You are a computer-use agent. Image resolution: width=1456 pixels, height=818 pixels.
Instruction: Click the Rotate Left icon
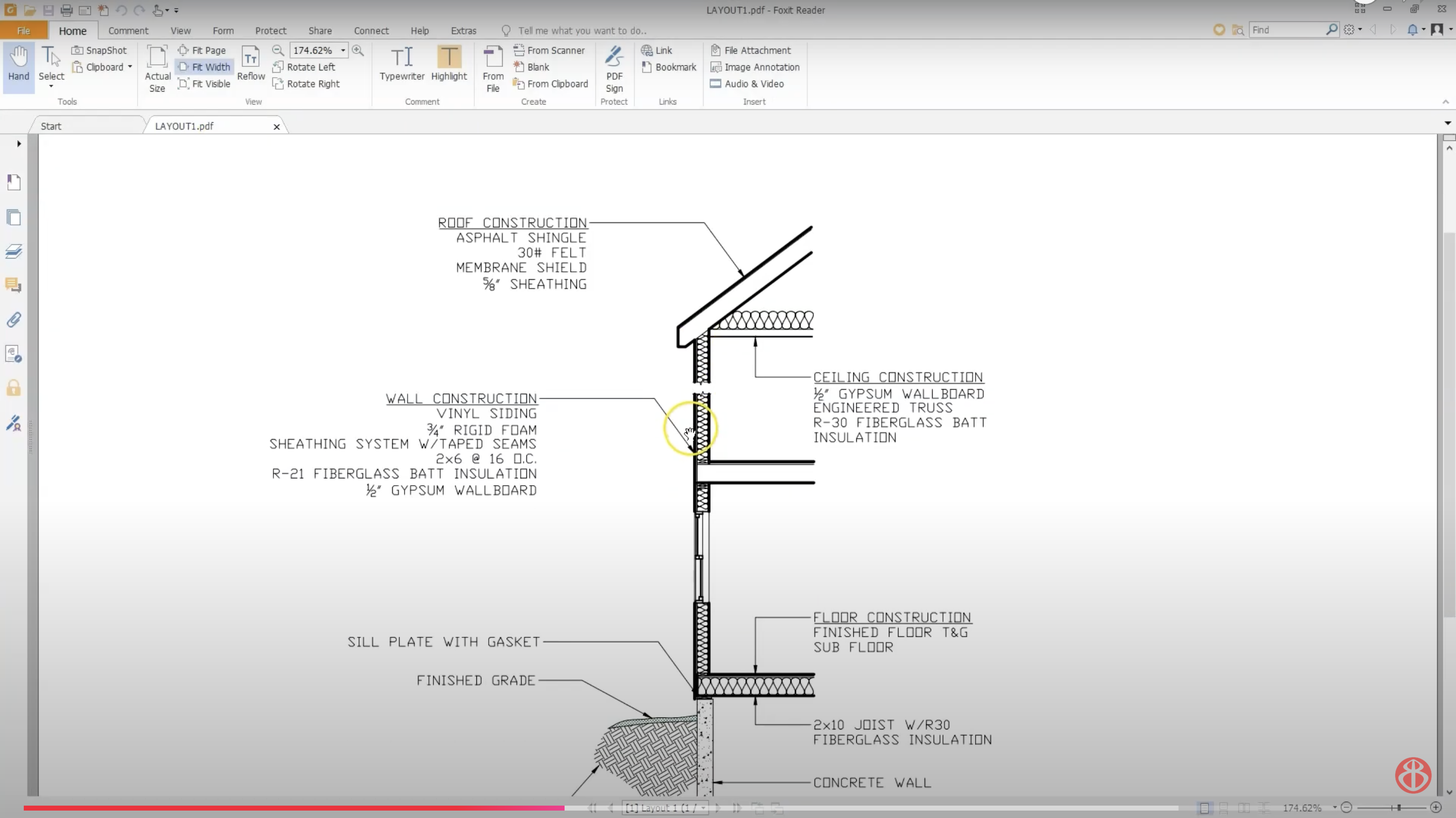(x=277, y=67)
